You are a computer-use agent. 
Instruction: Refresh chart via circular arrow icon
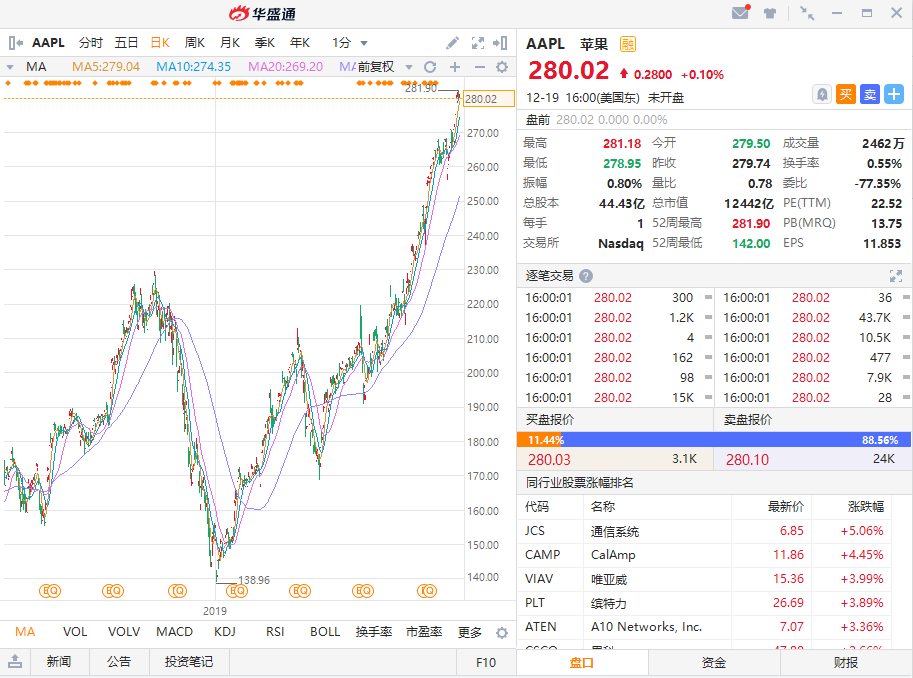point(430,67)
